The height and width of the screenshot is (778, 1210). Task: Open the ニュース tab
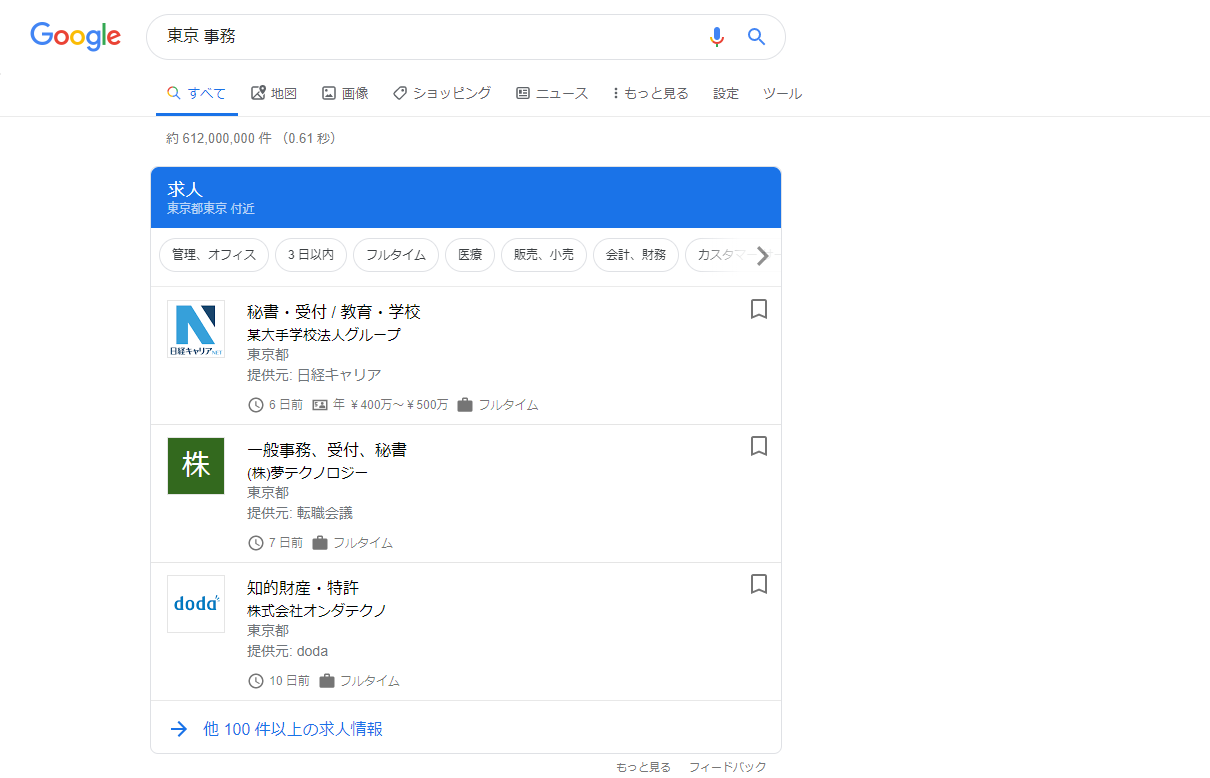[x=552, y=93]
